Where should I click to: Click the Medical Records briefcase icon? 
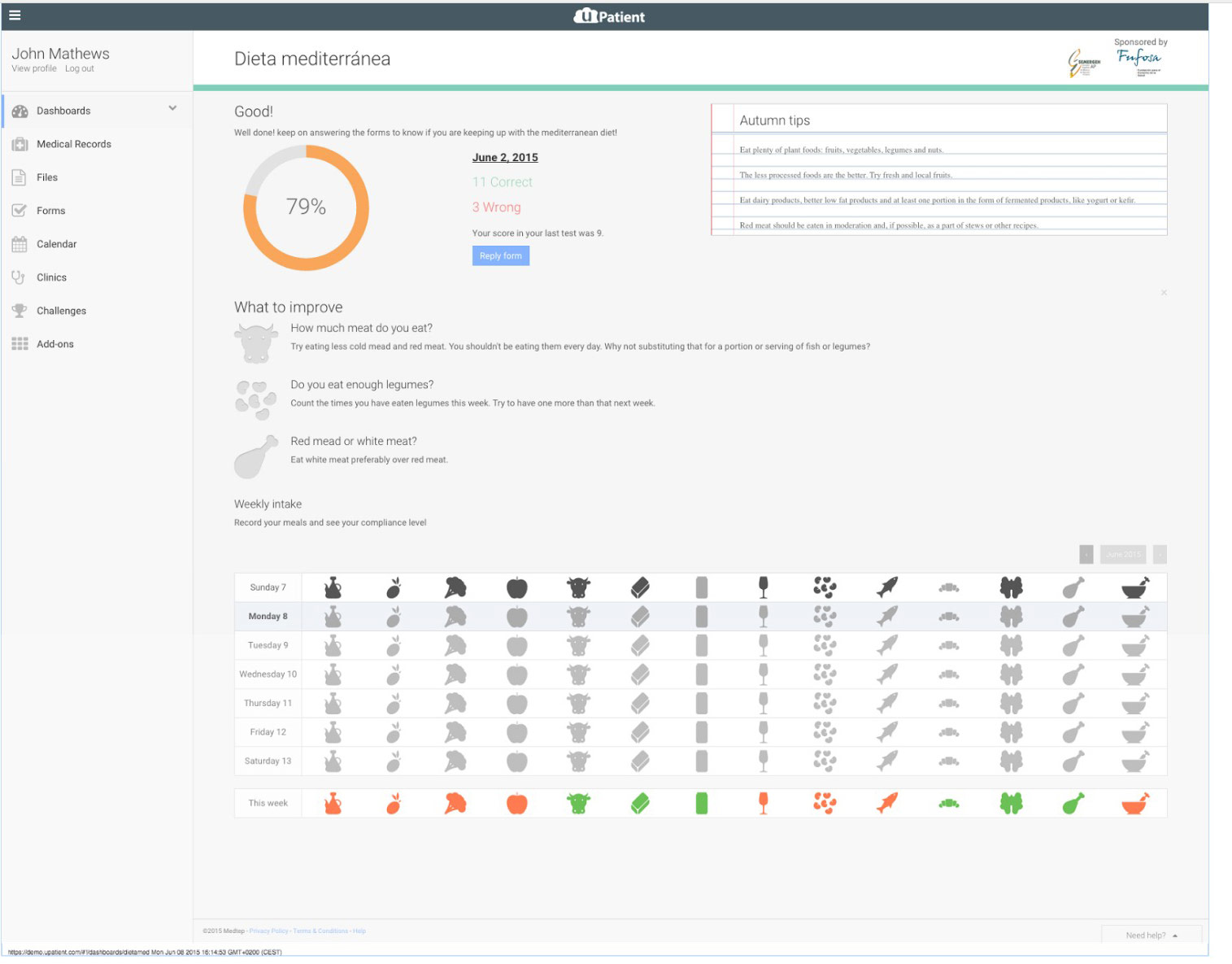(x=20, y=144)
